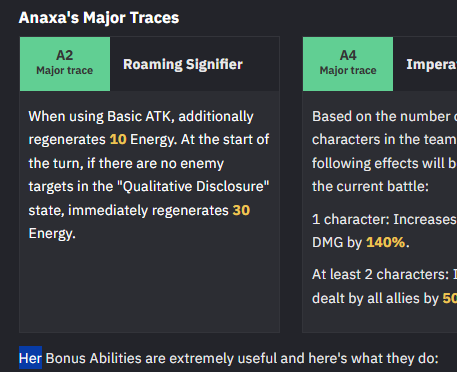Click the 1 character effect line
The height and width of the screenshot is (372, 457).
[384, 219]
